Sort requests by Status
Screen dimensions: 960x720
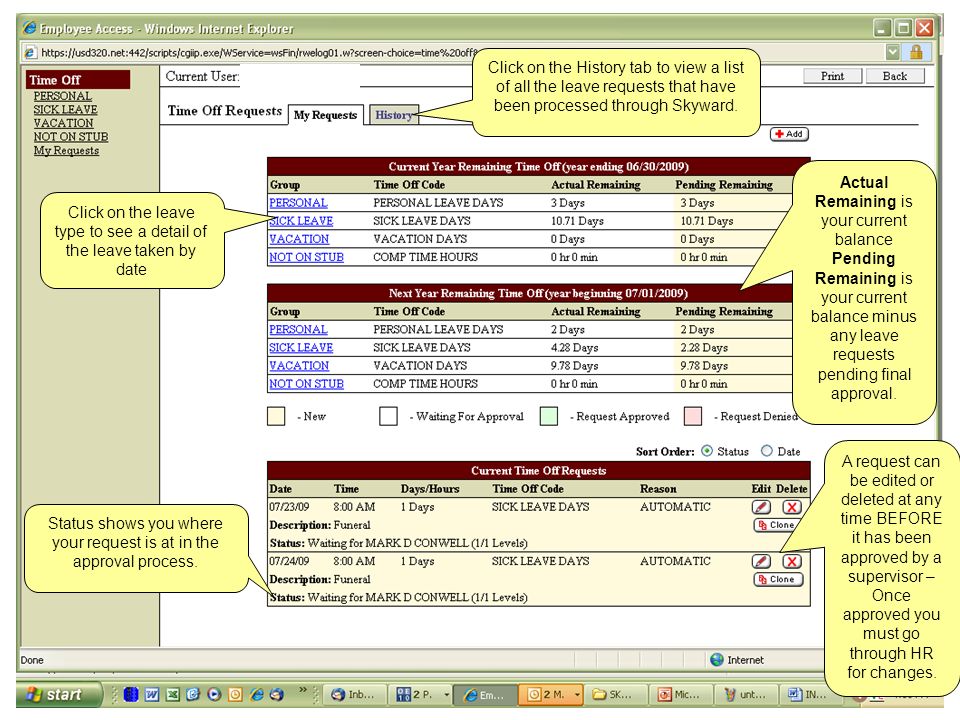coord(707,451)
